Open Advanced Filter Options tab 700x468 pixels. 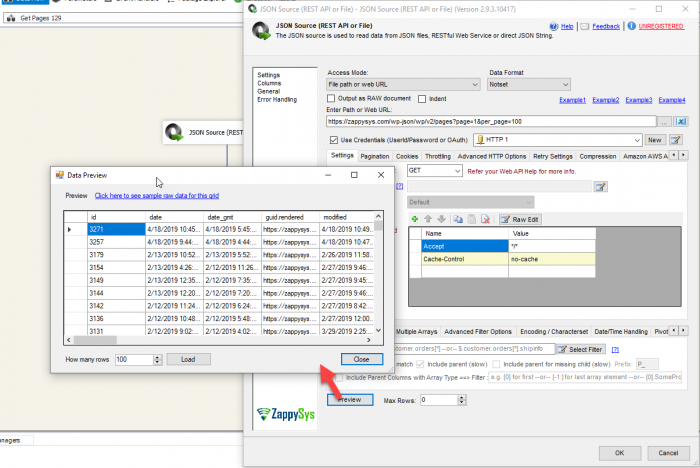(x=478, y=331)
